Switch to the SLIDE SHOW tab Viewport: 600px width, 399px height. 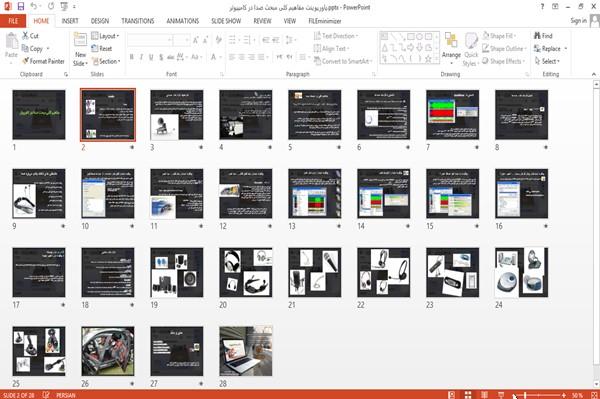coord(226,21)
